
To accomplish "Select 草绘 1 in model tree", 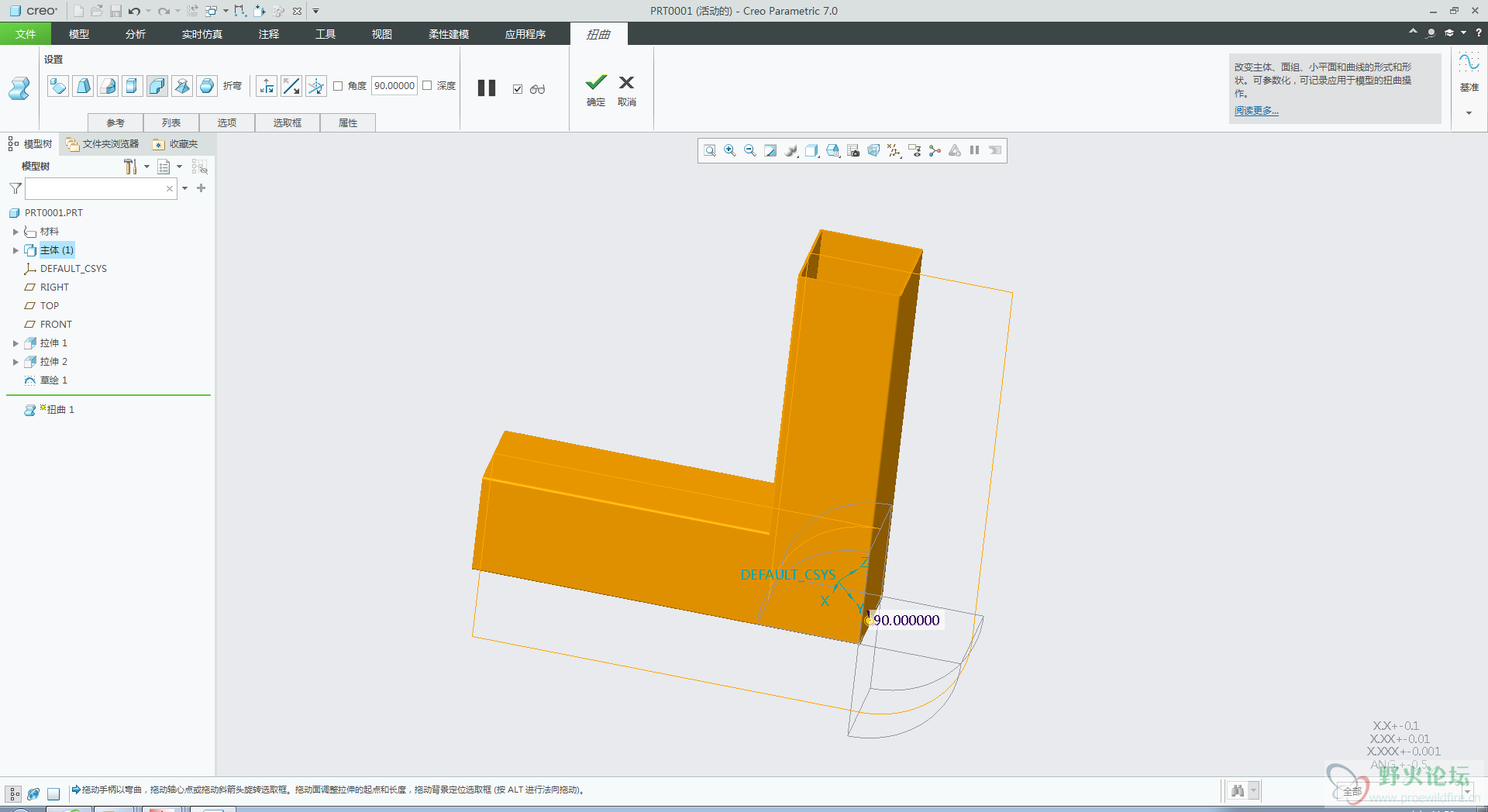I will point(53,380).
